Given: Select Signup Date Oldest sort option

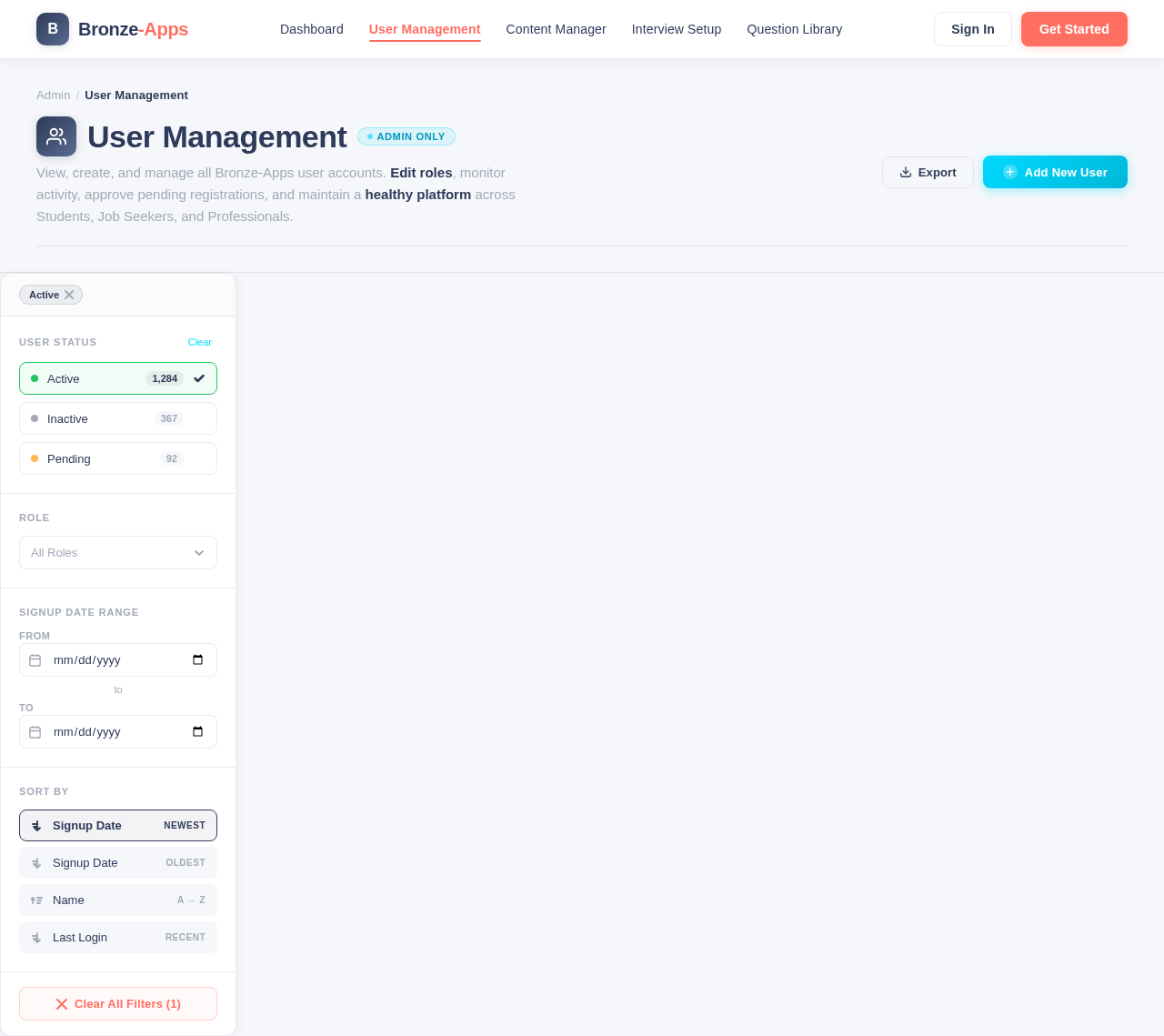Looking at the screenshot, I should 117,862.
